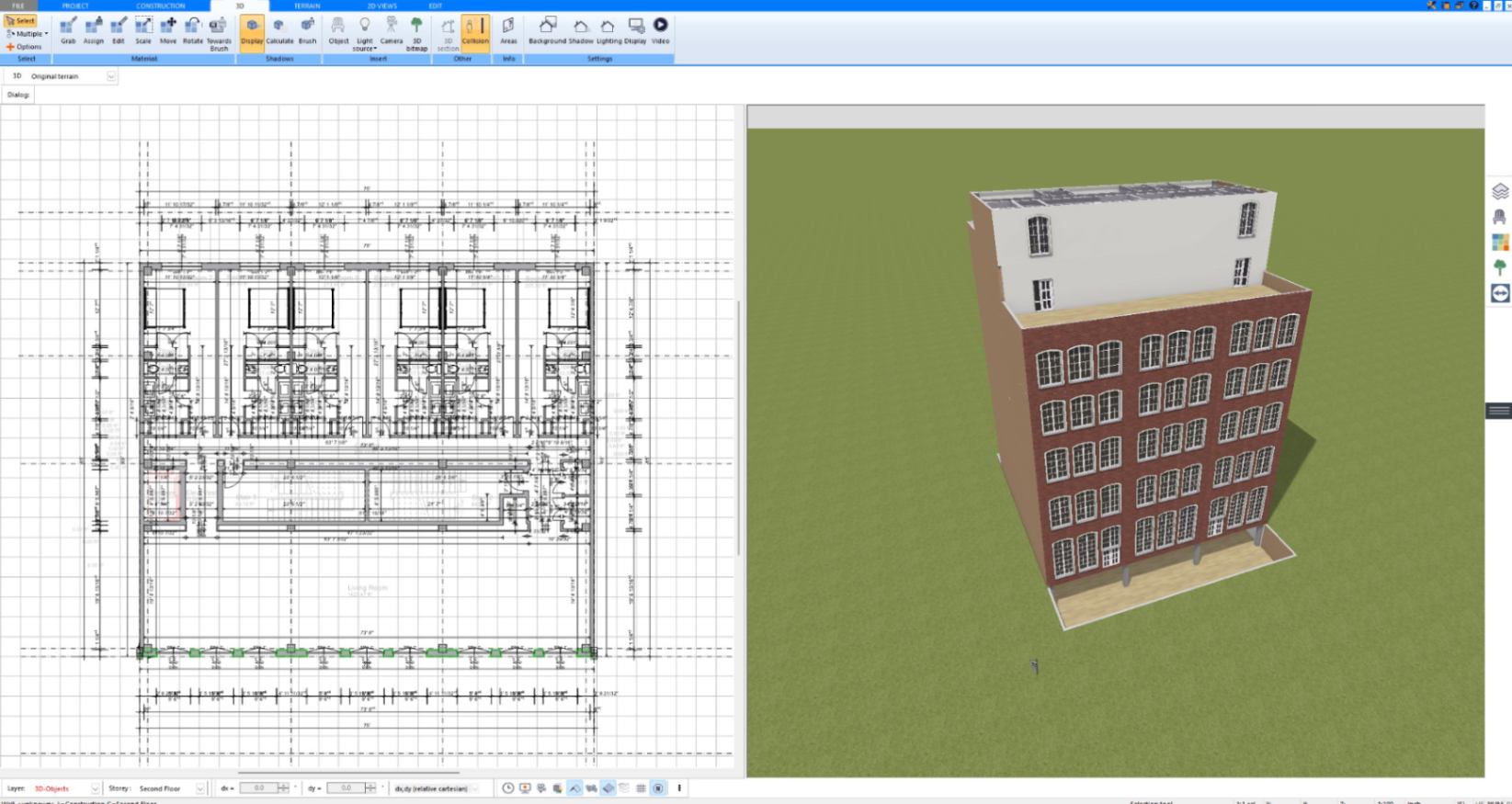Open Lighting settings
Screen dimensions: 1512x804
tap(608, 30)
